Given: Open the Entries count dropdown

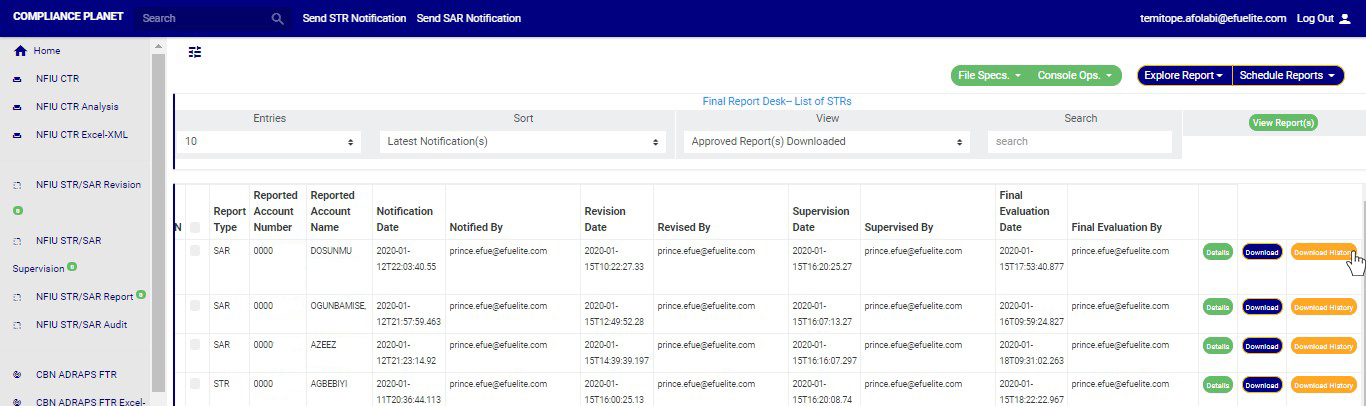Looking at the screenshot, I should point(270,142).
